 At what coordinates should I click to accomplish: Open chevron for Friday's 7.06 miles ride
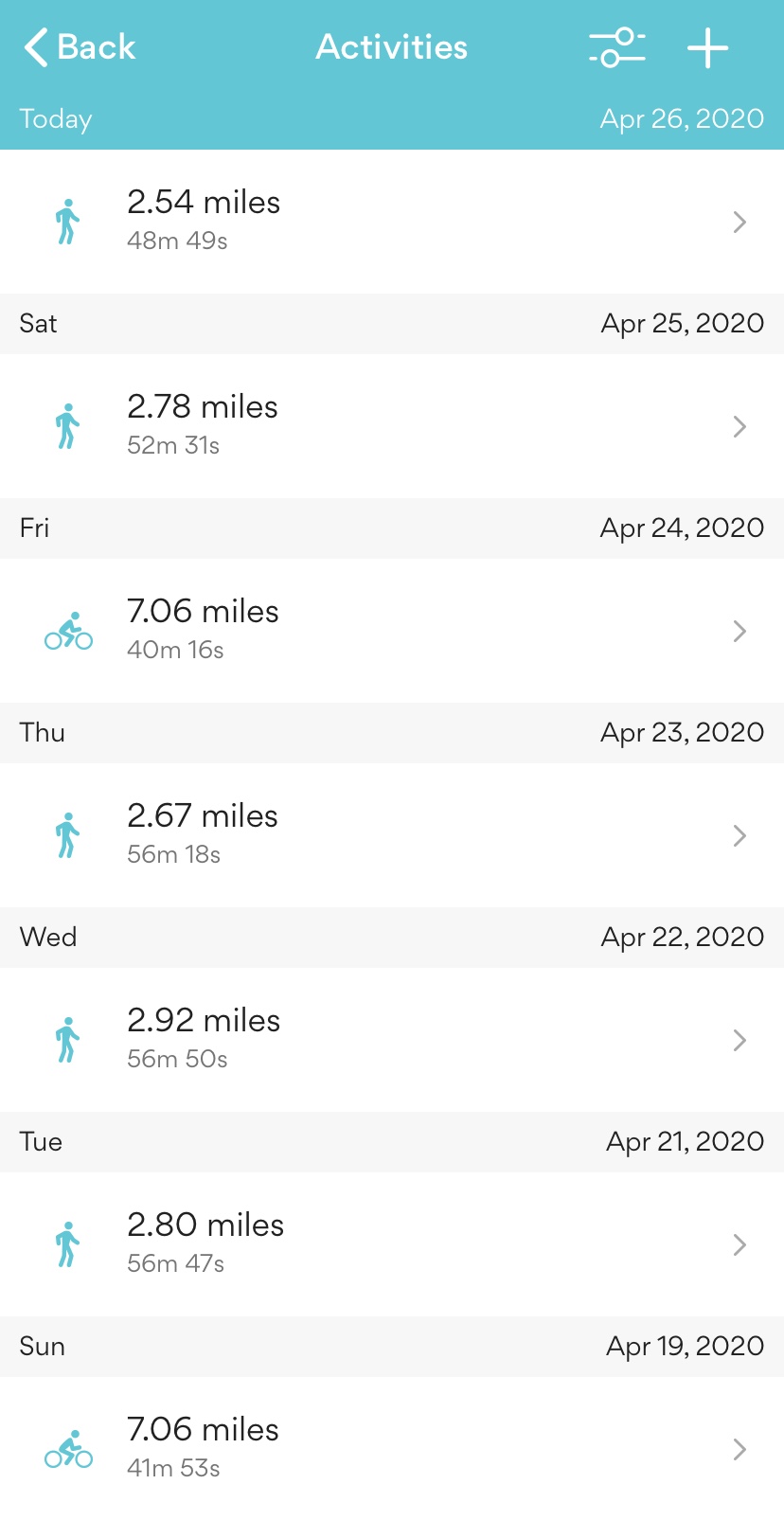(x=739, y=631)
